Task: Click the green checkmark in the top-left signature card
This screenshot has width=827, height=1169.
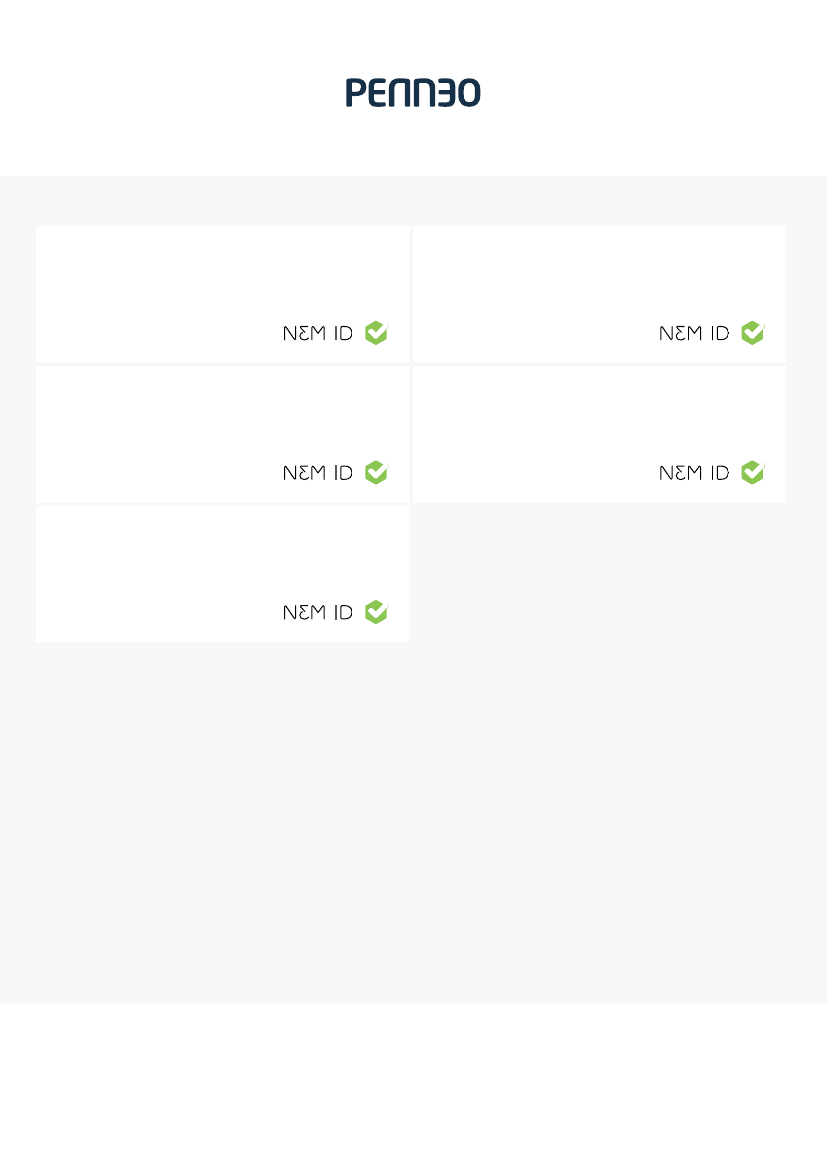Action: (377, 333)
